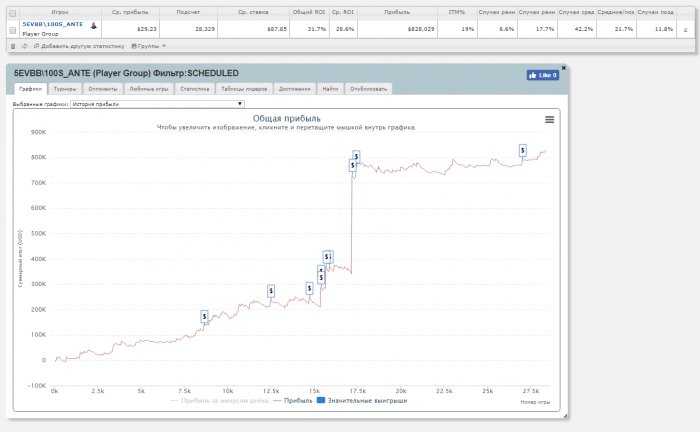Viewport: 700px width, 432px height.
Task: Switch to the Турниры tab
Action: (65, 89)
